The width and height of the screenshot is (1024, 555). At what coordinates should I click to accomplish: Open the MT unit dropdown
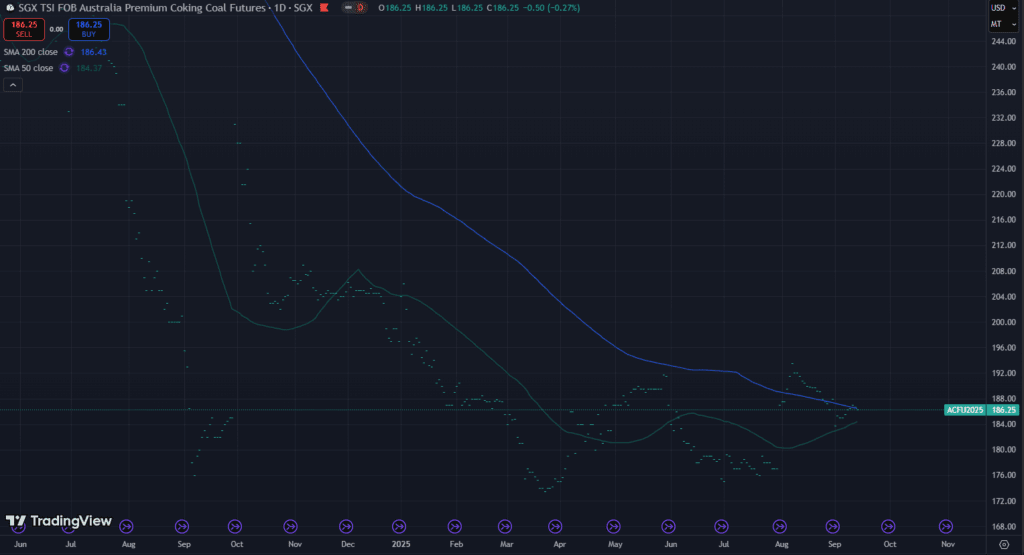point(997,24)
